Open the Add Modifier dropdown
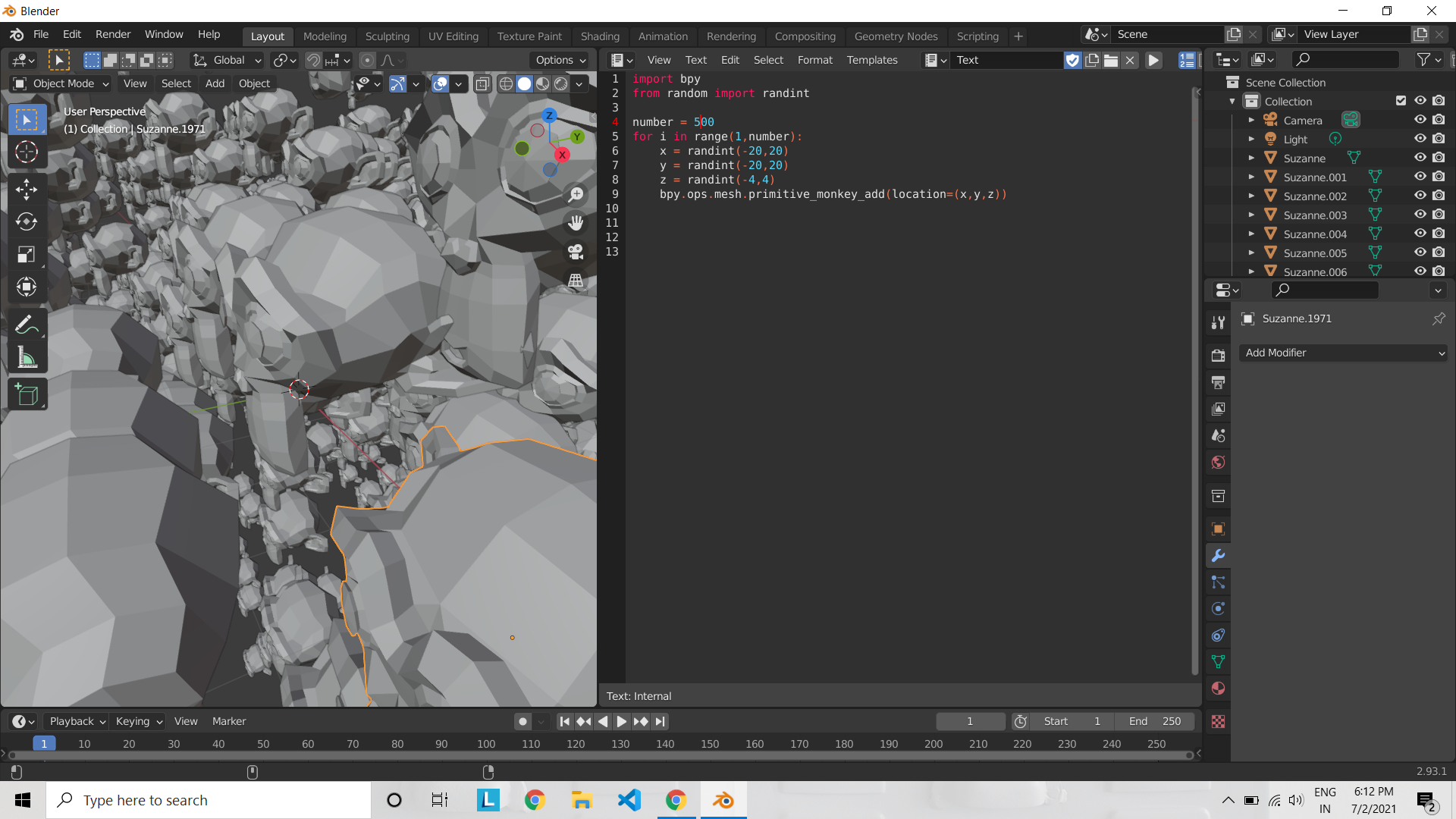The width and height of the screenshot is (1456, 819). coord(1343,353)
